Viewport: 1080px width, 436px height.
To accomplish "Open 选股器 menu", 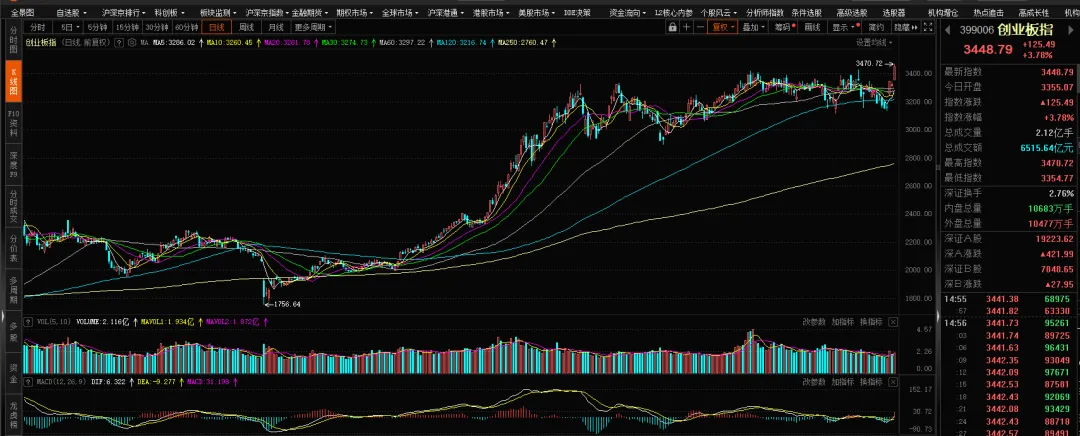I will (x=895, y=12).
